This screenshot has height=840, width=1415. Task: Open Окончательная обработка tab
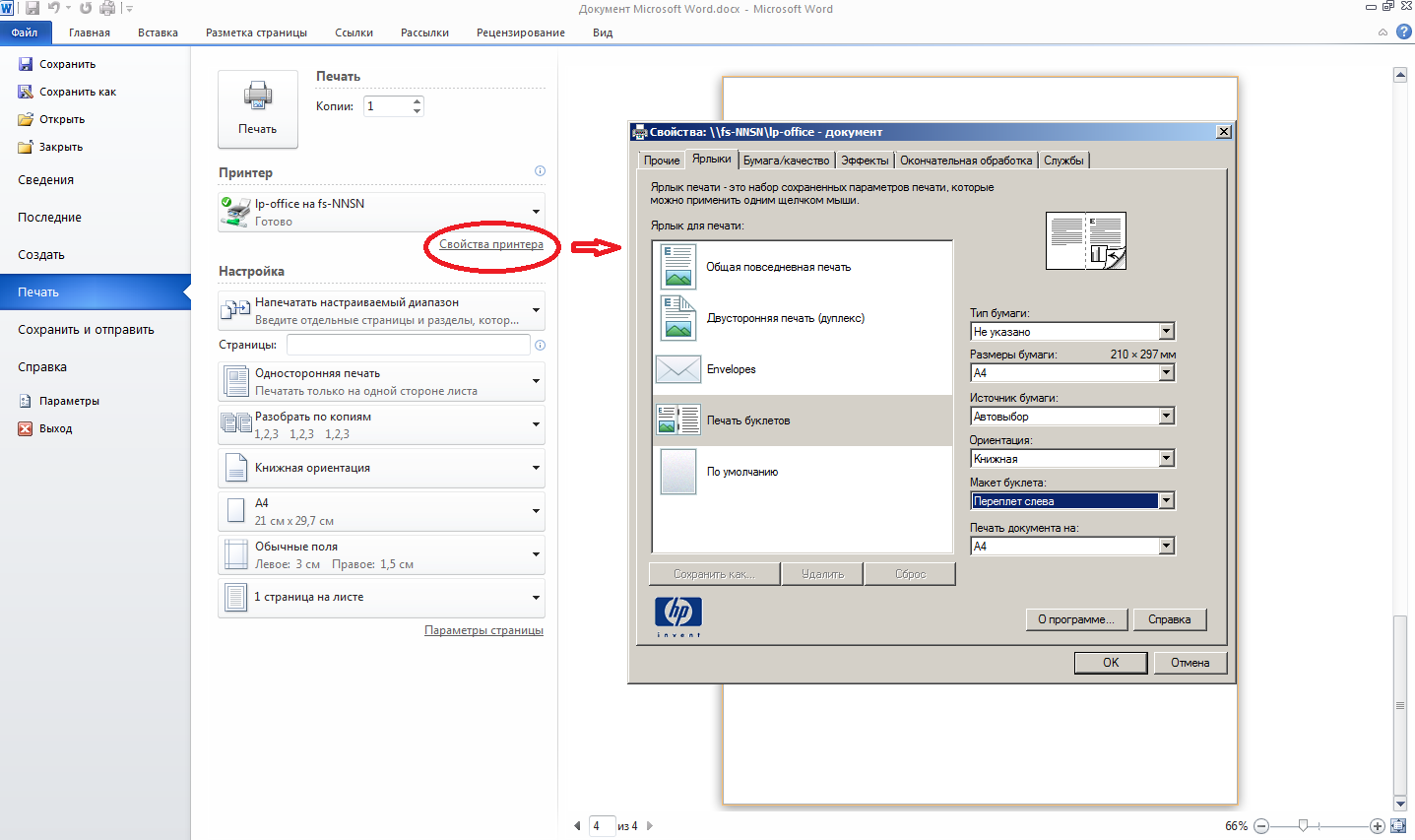[x=966, y=161]
